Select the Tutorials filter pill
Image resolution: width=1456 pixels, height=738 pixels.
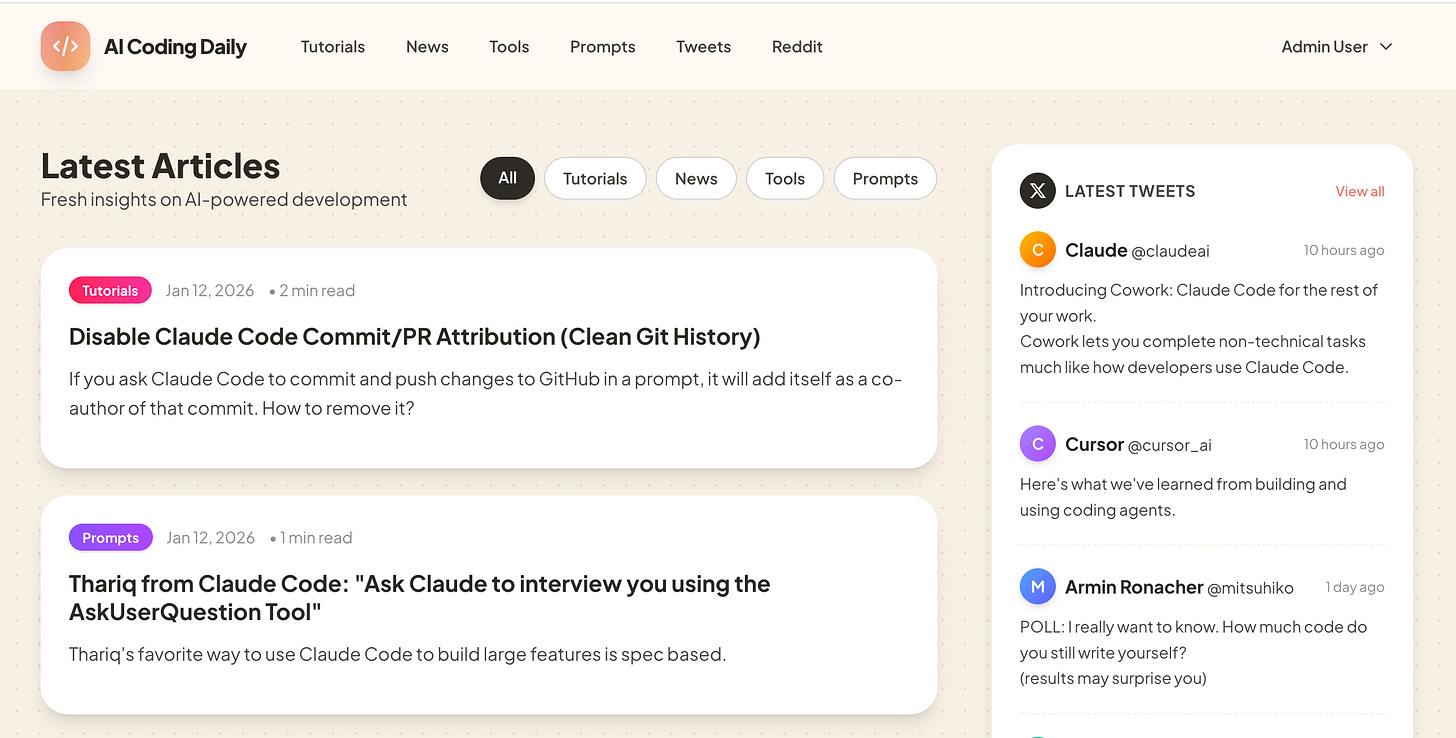click(595, 178)
